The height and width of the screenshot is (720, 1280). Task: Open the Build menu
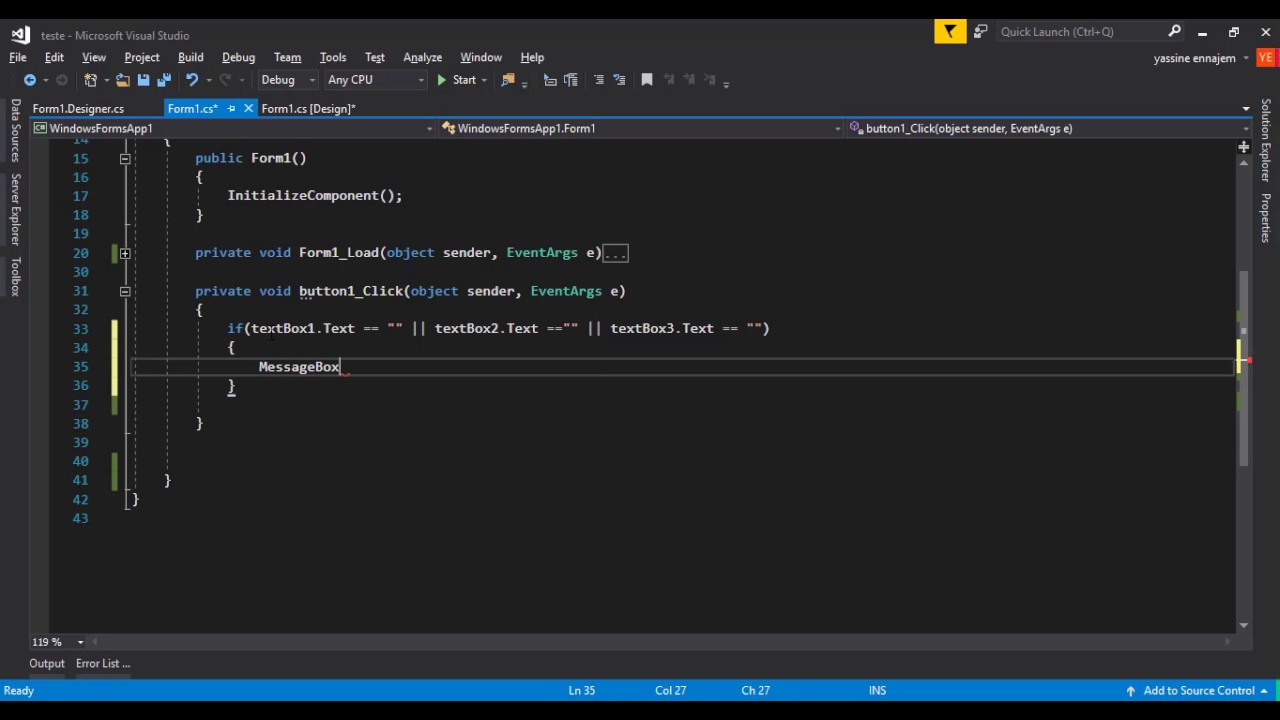[190, 57]
